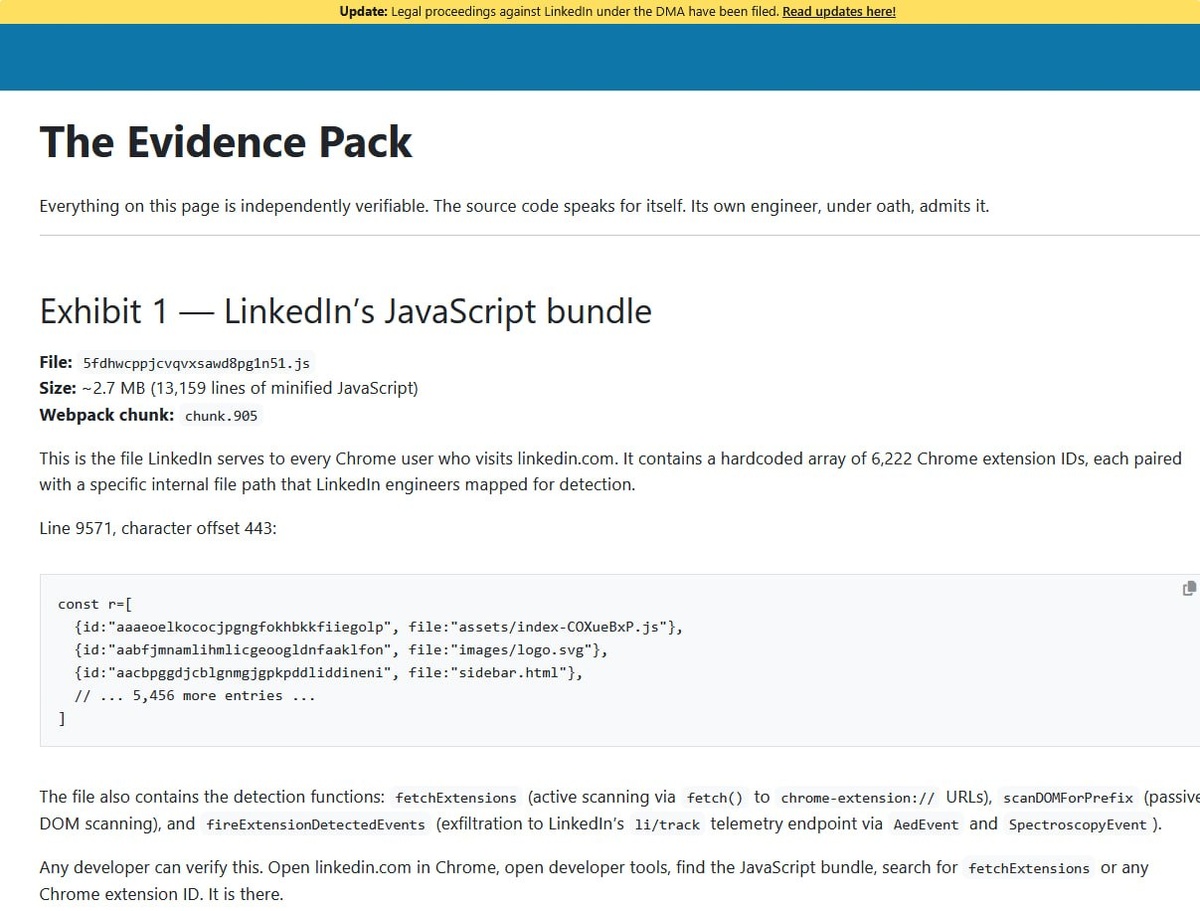Click the "const r=[" code line
Screen dimensions: 1200x911
(95, 604)
